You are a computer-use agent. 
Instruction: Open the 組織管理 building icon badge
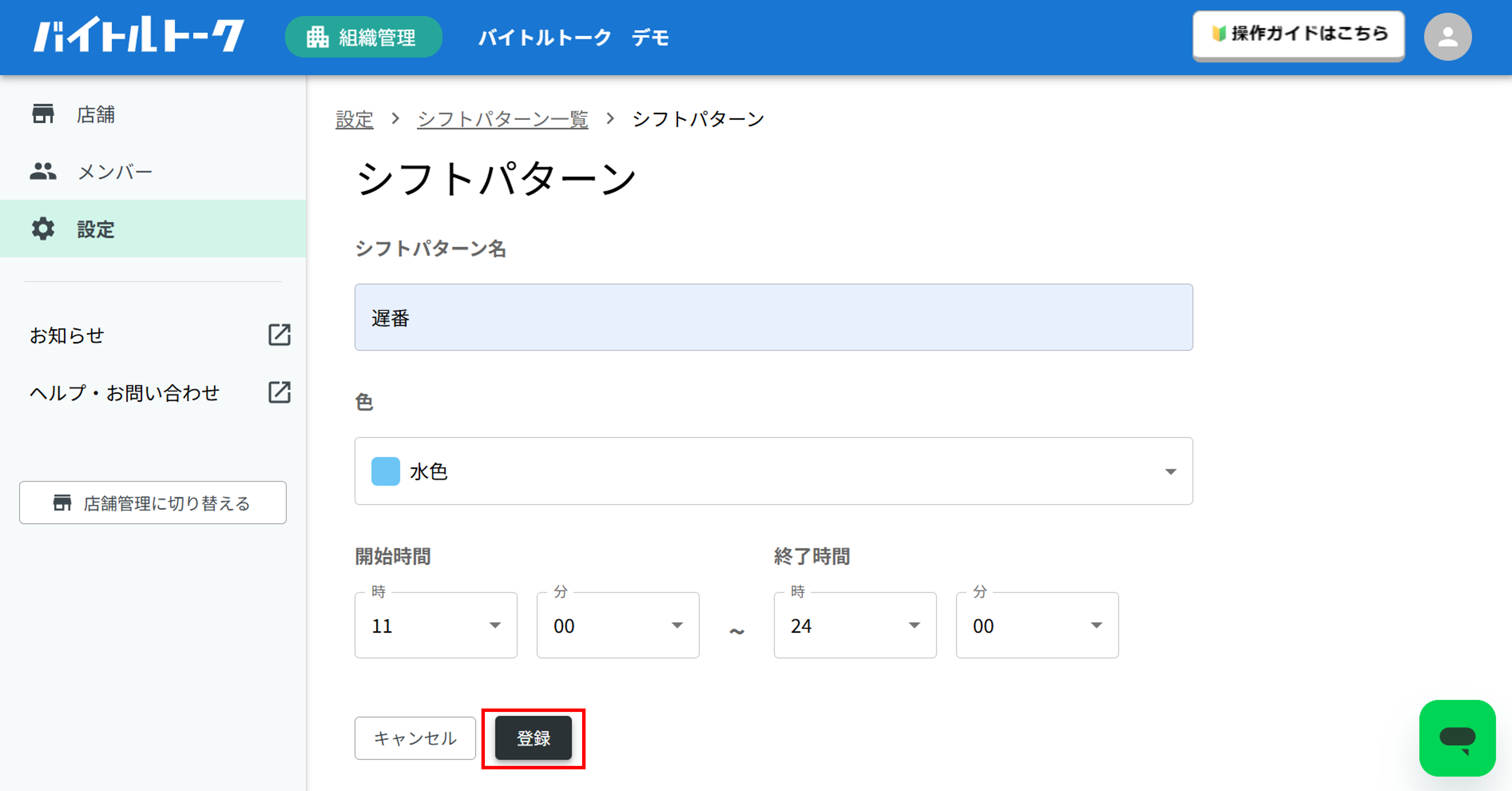(x=363, y=37)
